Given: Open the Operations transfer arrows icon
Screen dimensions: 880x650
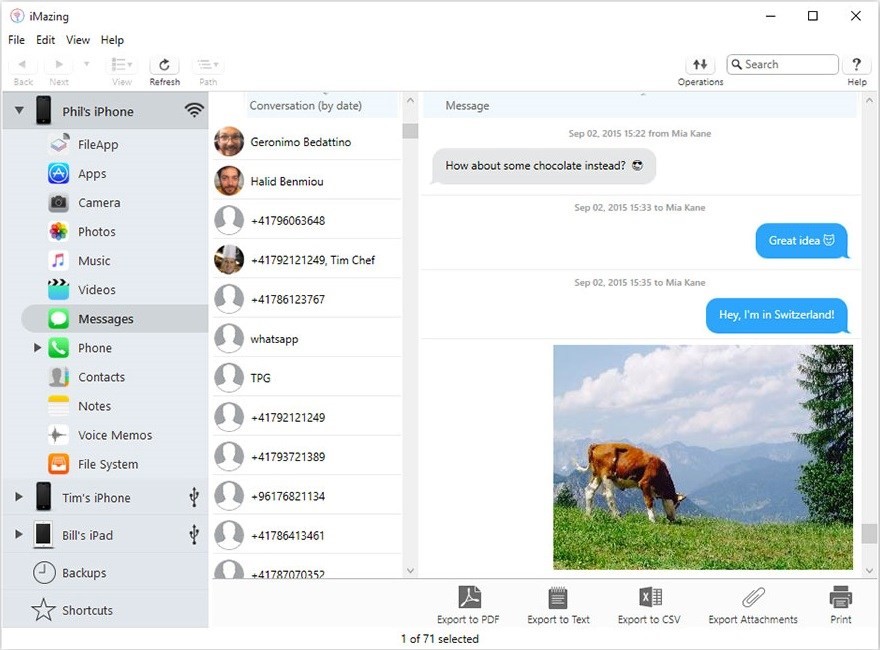Looking at the screenshot, I should point(700,65).
